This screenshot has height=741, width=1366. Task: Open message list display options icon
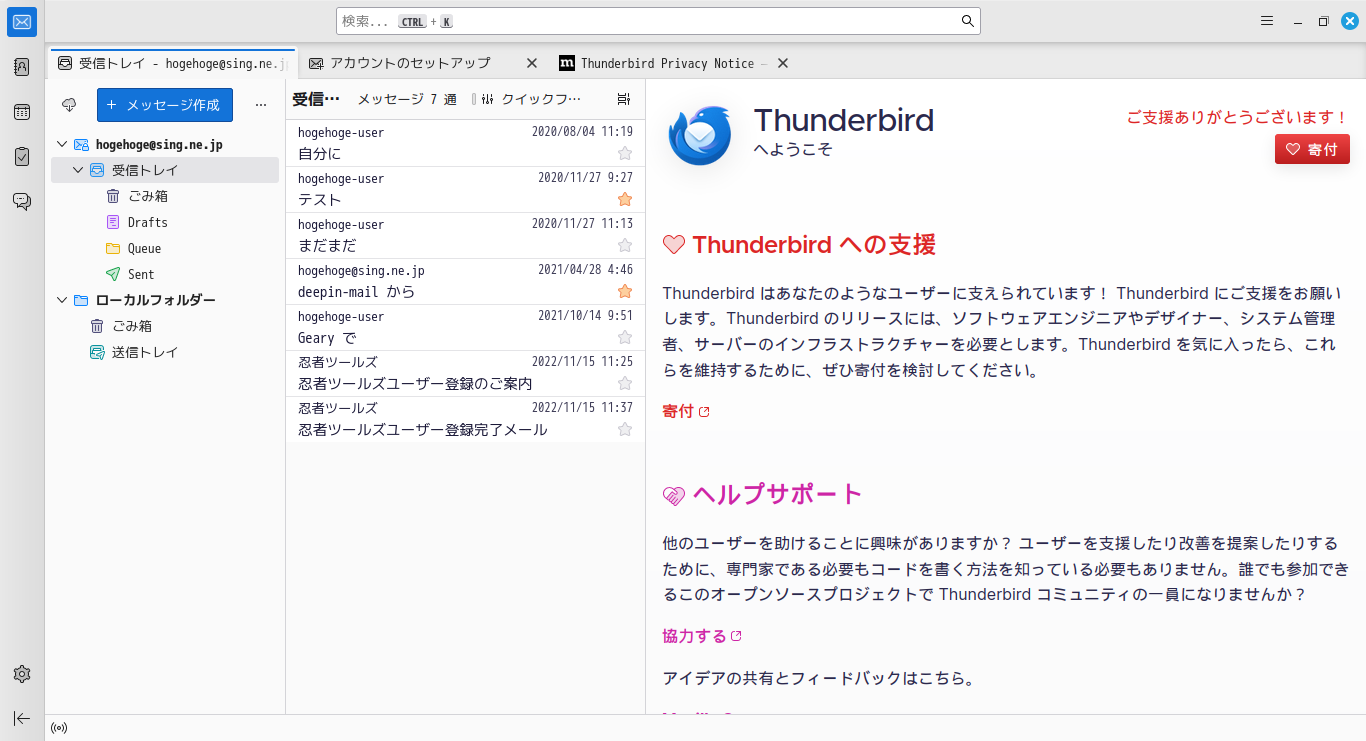click(x=624, y=99)
